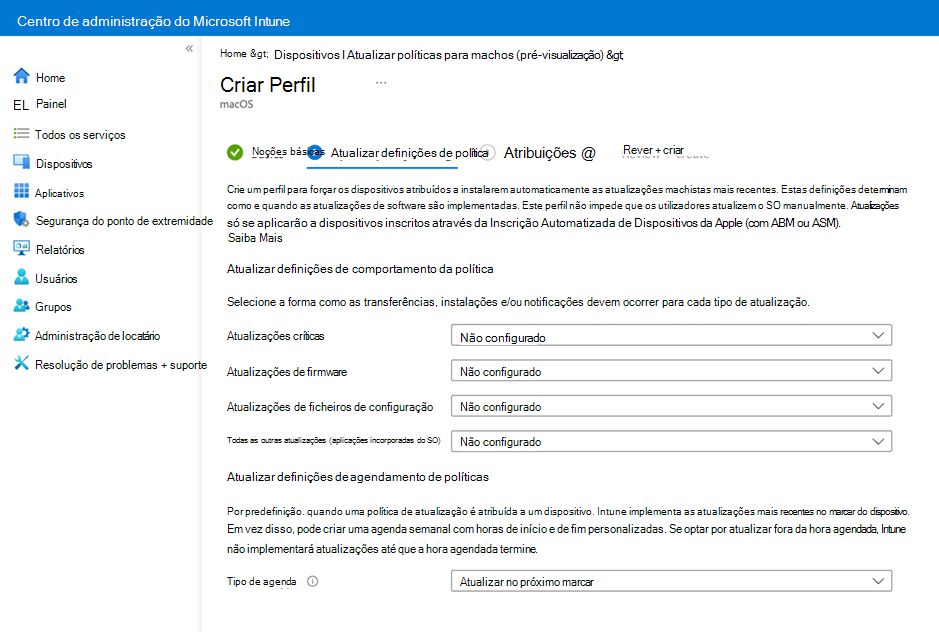The width and height of the screenshot is (939, 632).
Task: Click the Dispositivos monitor icon
Action: (x=22, y=162)
